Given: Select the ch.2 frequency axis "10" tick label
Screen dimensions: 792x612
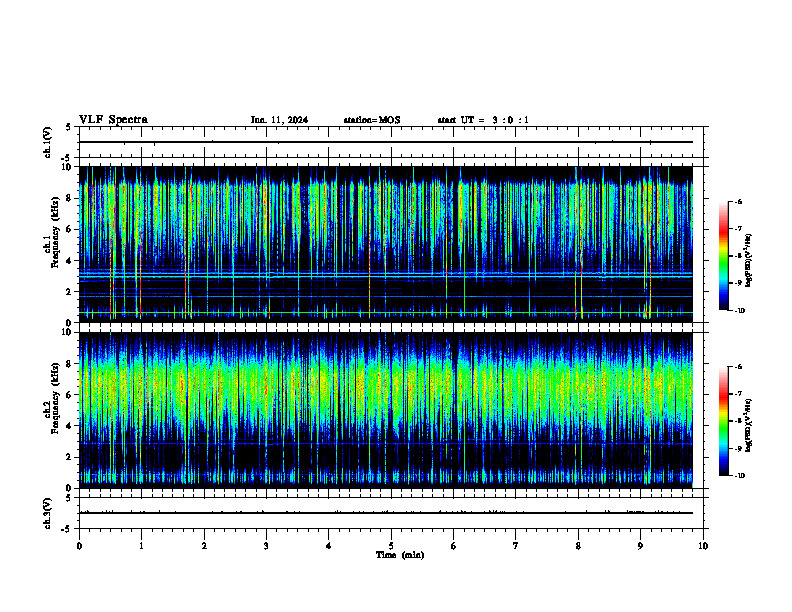Looking at the screenshot, I should [69, 332].
